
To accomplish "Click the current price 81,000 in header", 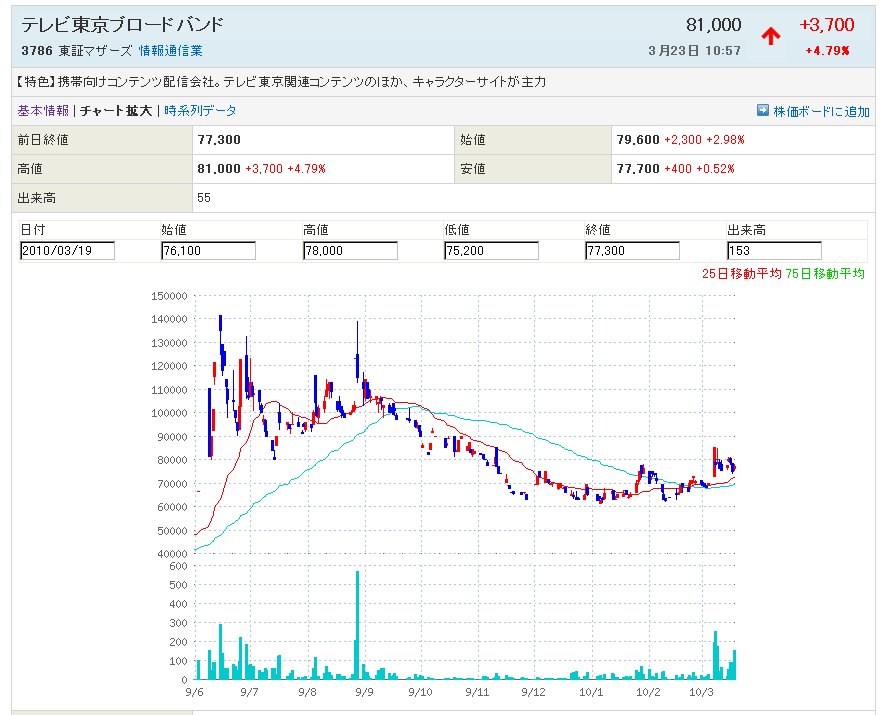I will pyautogui.click(x=713, y=25).
